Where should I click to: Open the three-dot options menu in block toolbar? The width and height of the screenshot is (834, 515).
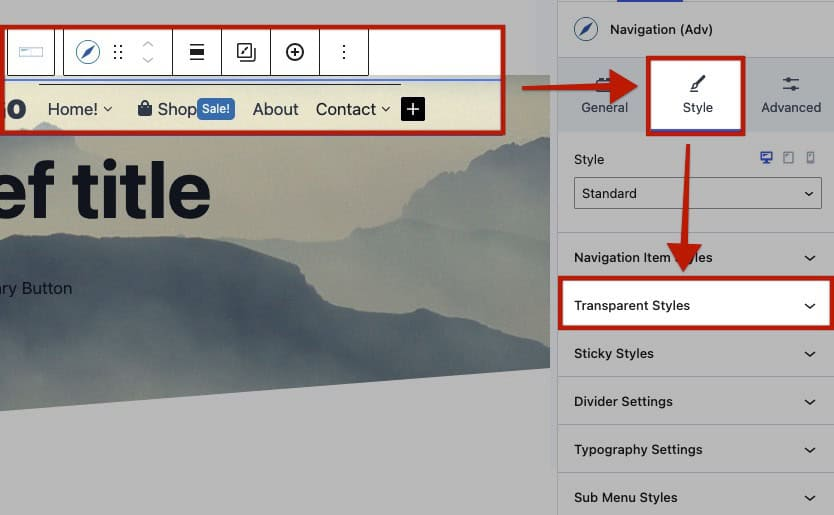(x=344, y=52)
